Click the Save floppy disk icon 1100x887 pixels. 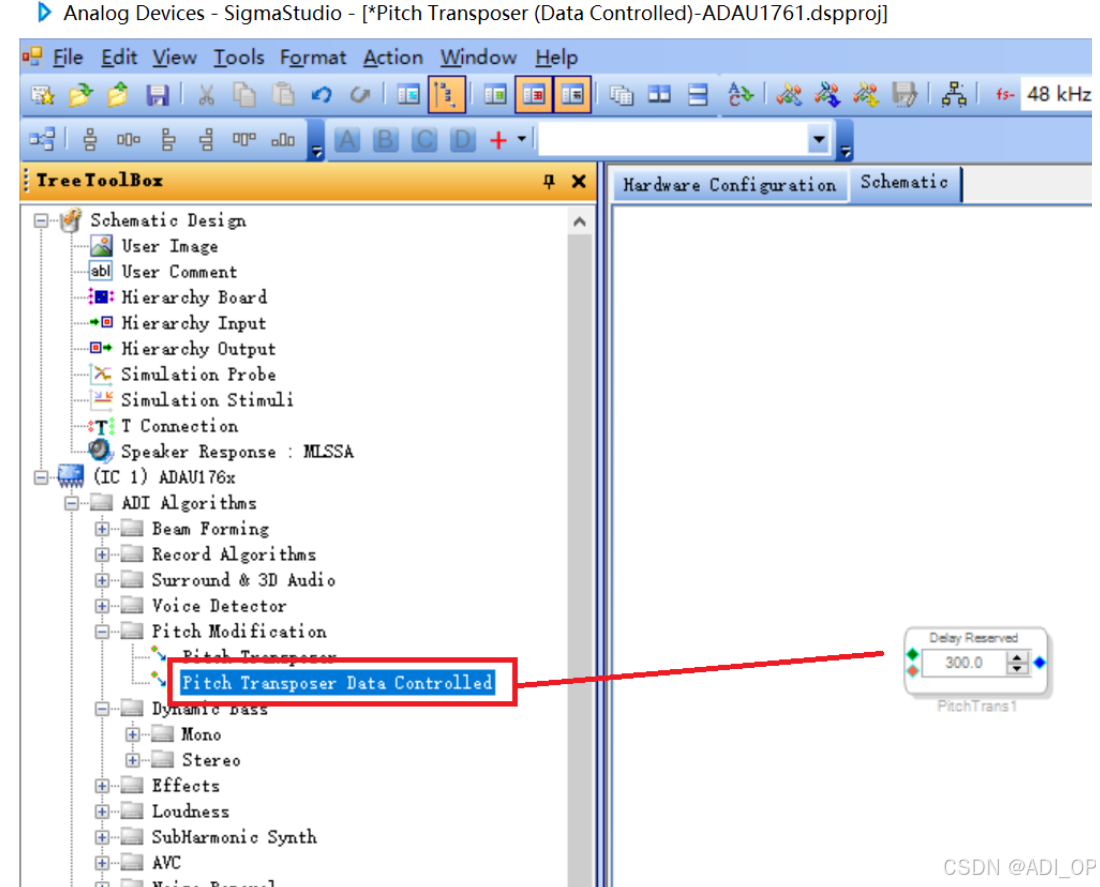tap(157, 95)
